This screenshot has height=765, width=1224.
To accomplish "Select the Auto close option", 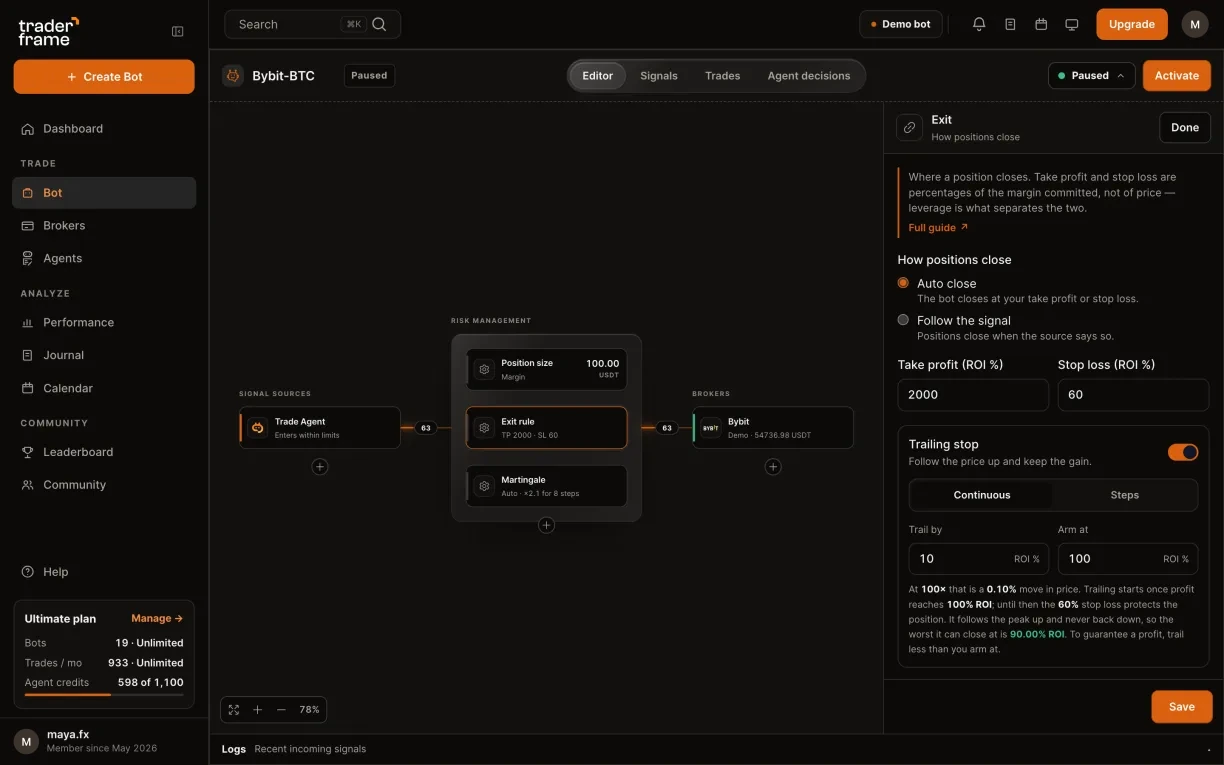I will pyautogui.click(x=903, y=283).
